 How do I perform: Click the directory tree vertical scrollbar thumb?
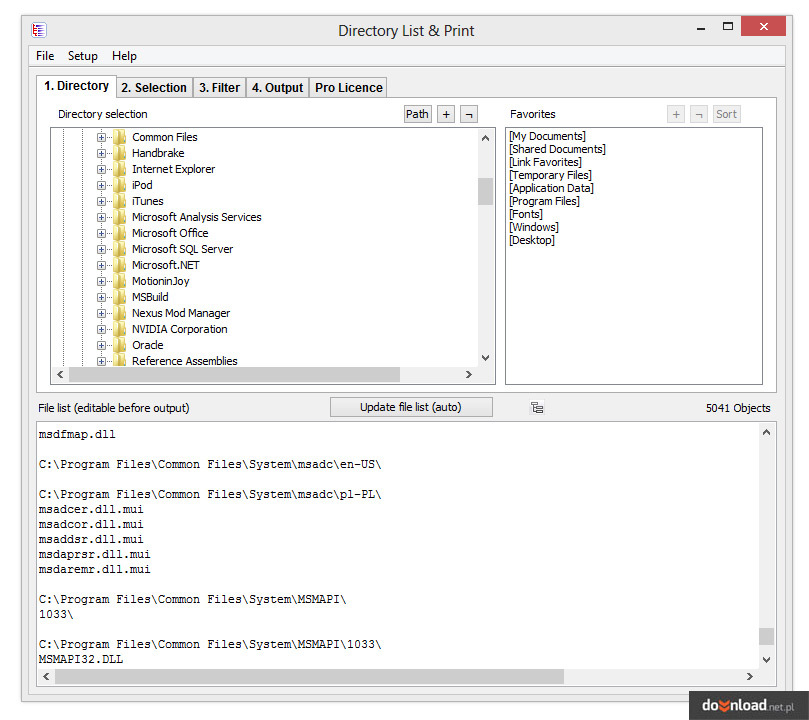click(485, 191)
